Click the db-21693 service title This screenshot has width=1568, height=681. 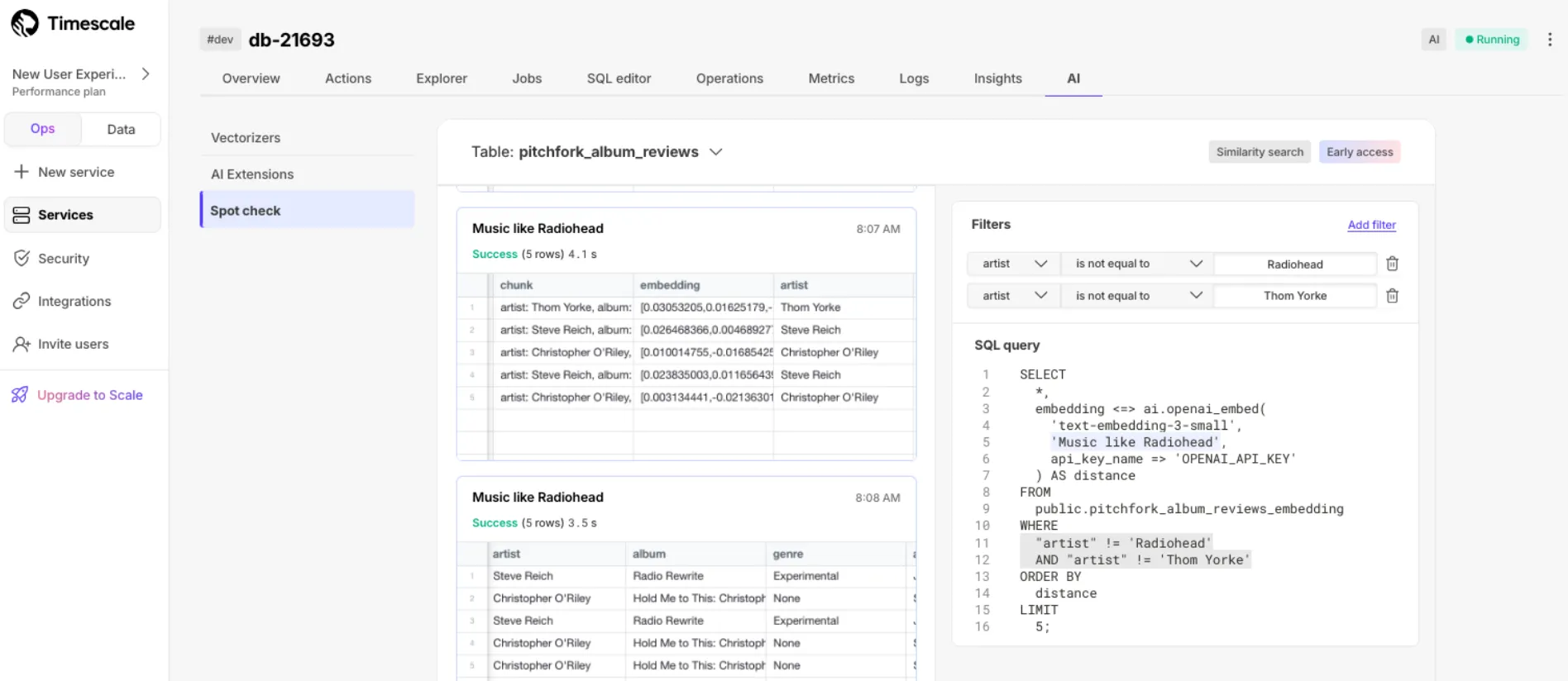coord(292,40)
